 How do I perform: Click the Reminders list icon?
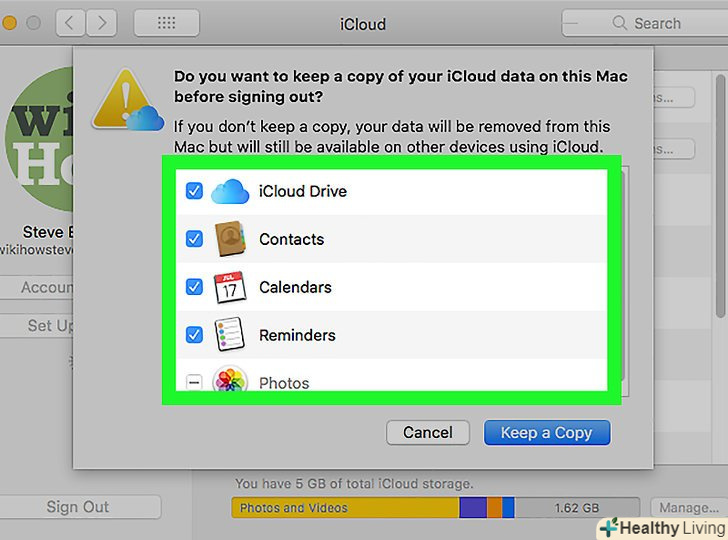click(x=230, y=335)
